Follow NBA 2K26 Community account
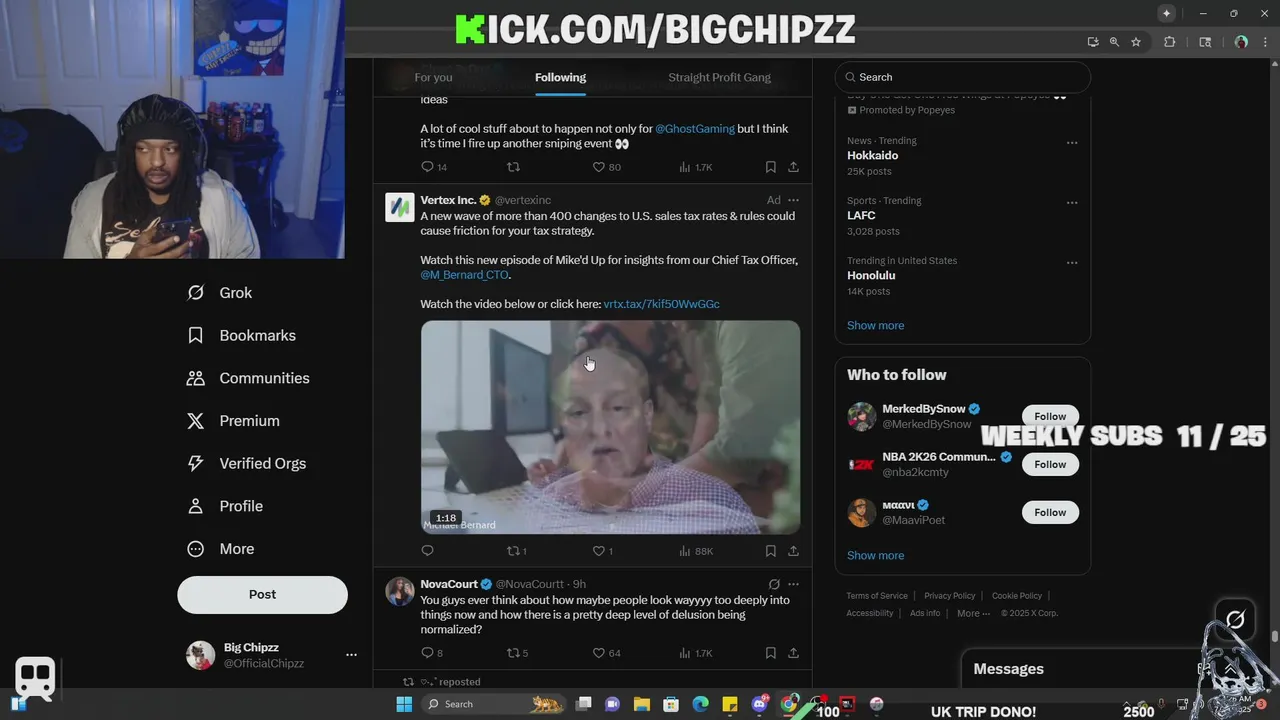The image size is (1280, 720). click(1050, 464)
